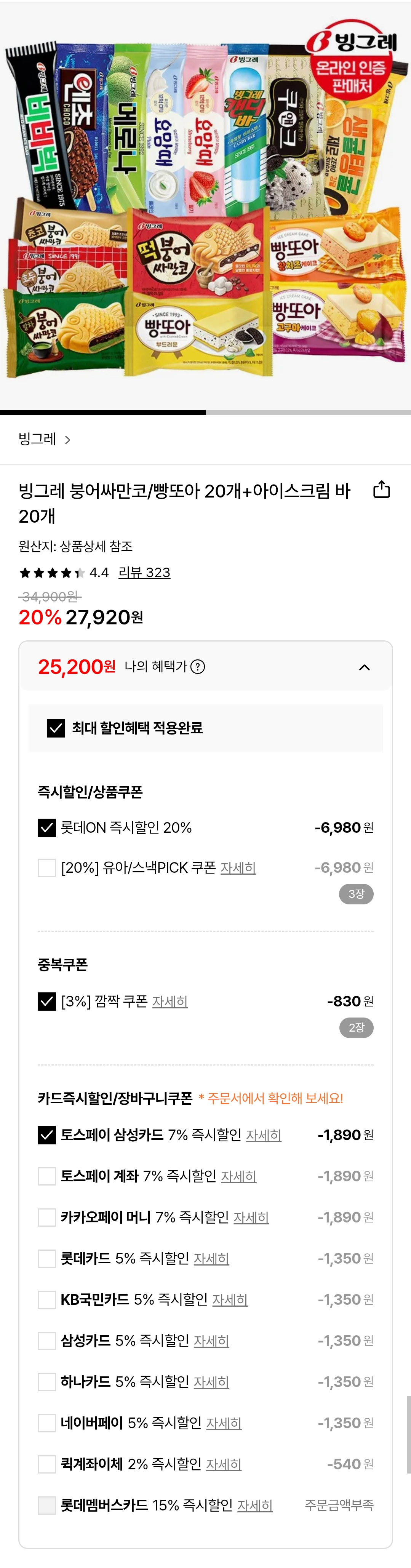The image size is (411, 1568).
Task: Click the image carousel progress bar
Action: point(205,412)
